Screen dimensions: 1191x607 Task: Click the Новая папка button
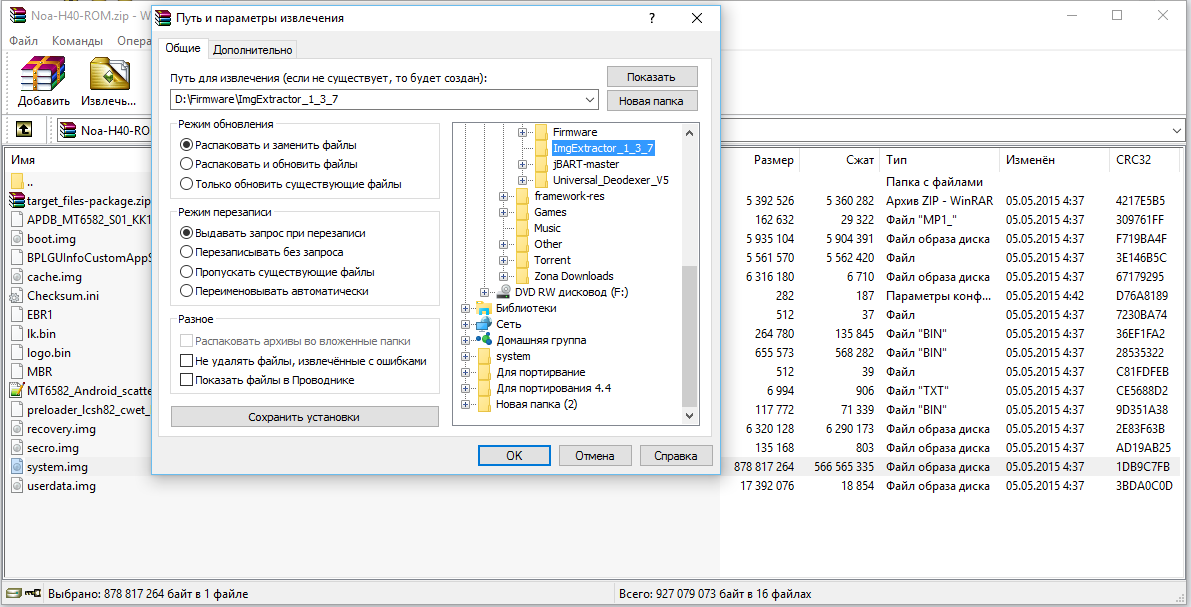[x=652, y=100]
